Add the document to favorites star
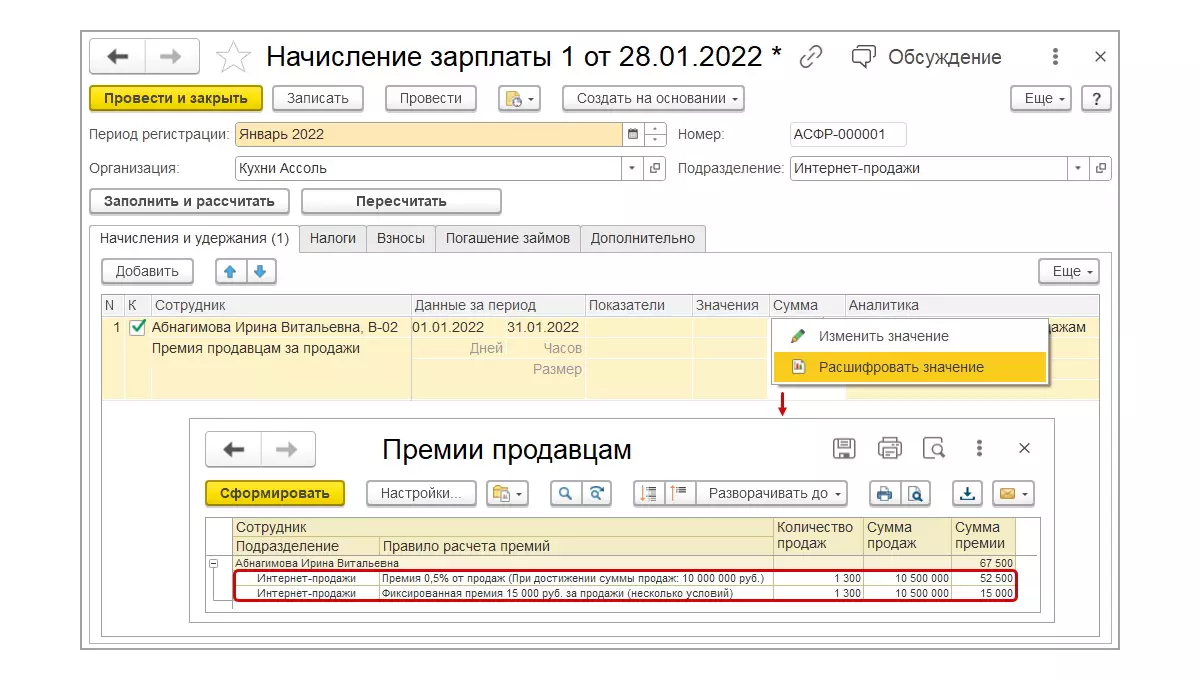This screenshot has width=1200, height=680. point(233,57)
